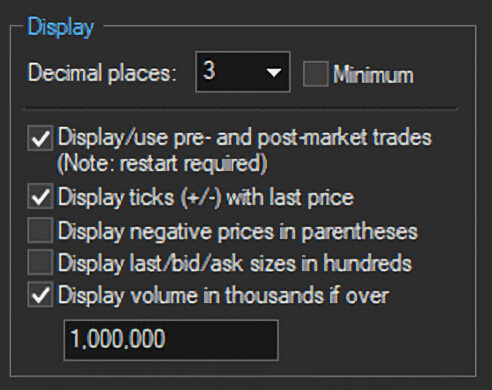Enable the Minimum decimal places checkbox

pos(315,74)
